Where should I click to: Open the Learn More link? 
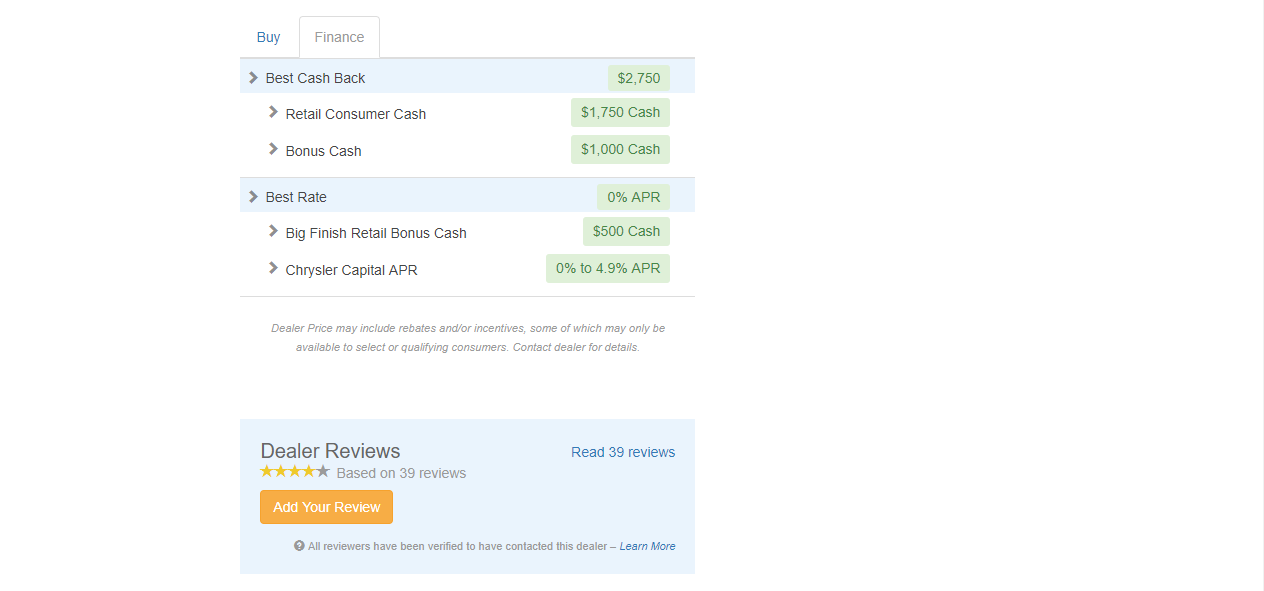point(647,546)
